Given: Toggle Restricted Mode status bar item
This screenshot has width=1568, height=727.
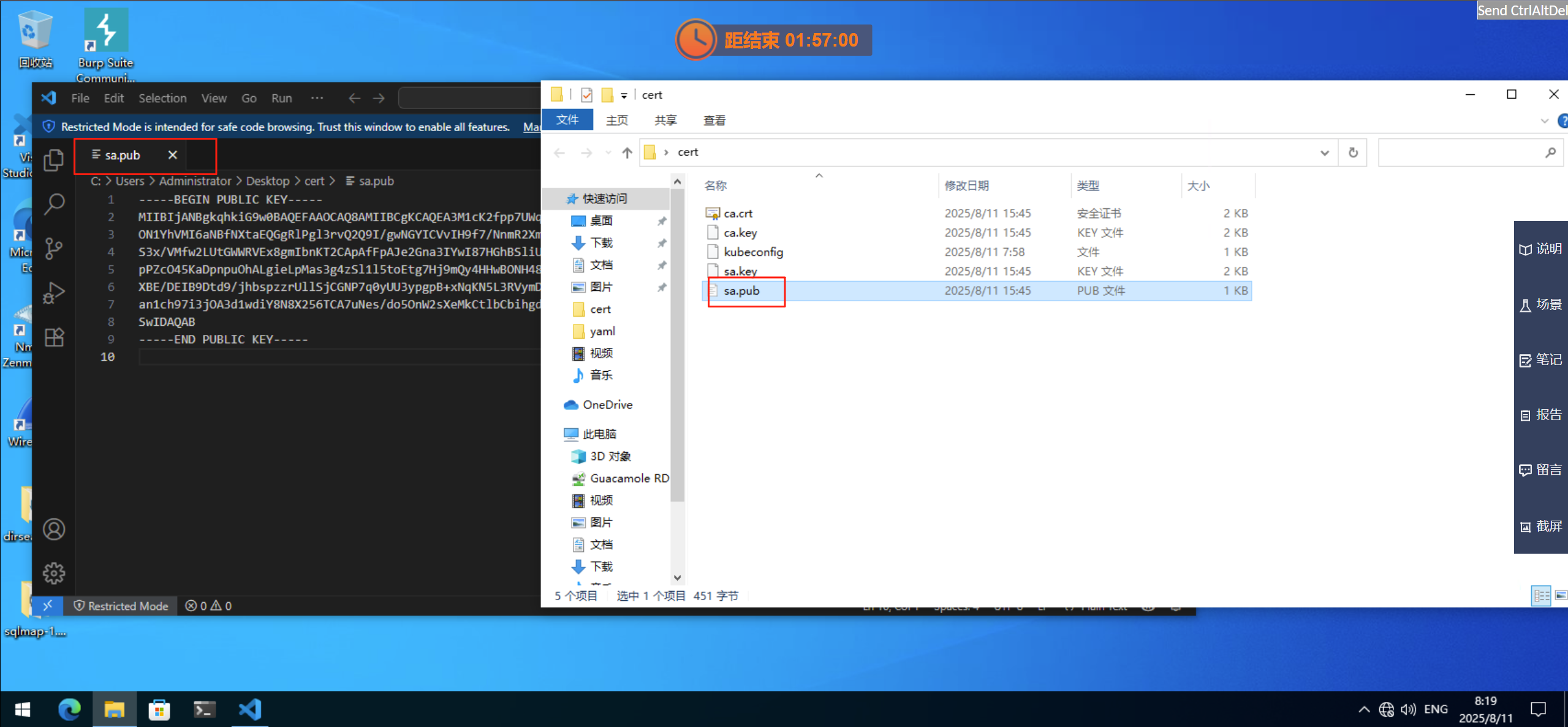Looking at the screenshot, I should [x=121, y=606].
